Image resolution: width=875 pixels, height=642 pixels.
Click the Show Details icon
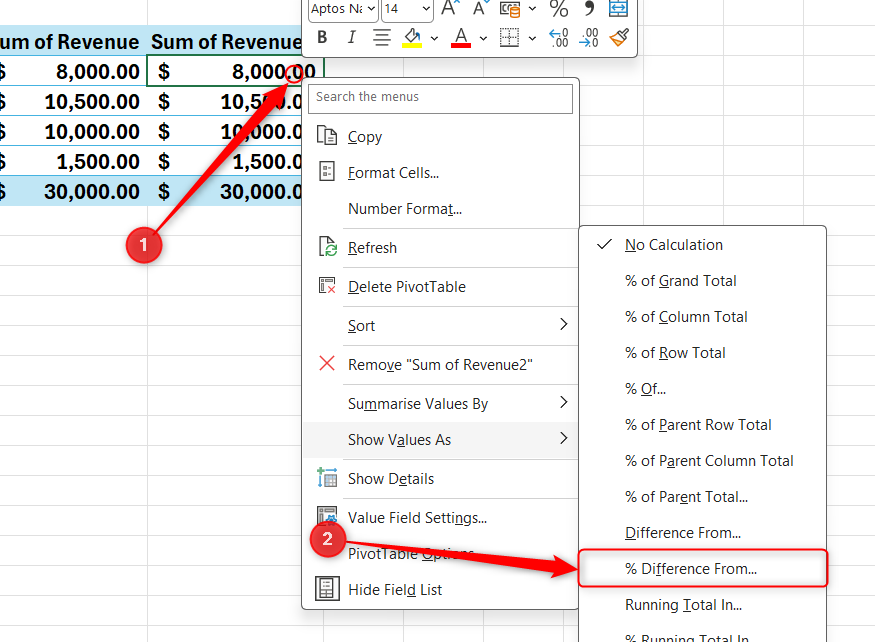pos(327,477)
